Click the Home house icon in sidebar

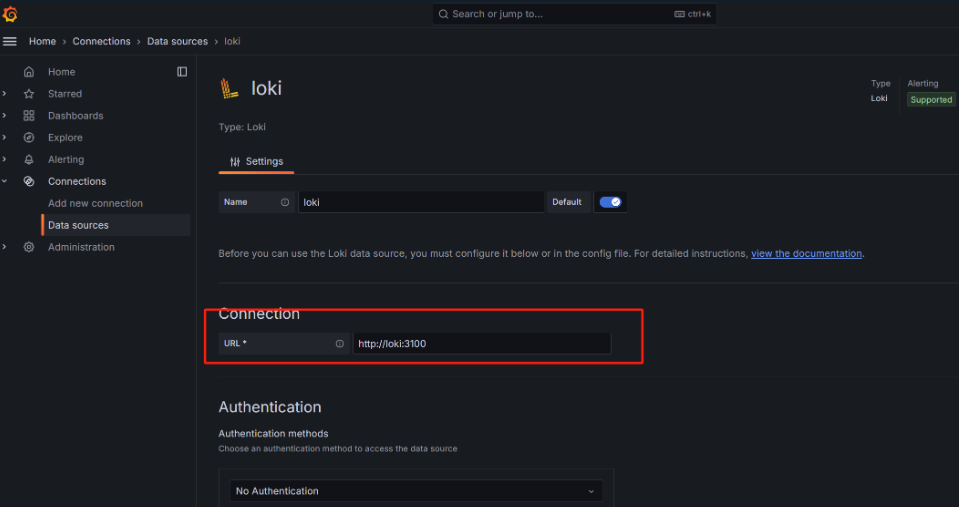pos(29,72)
